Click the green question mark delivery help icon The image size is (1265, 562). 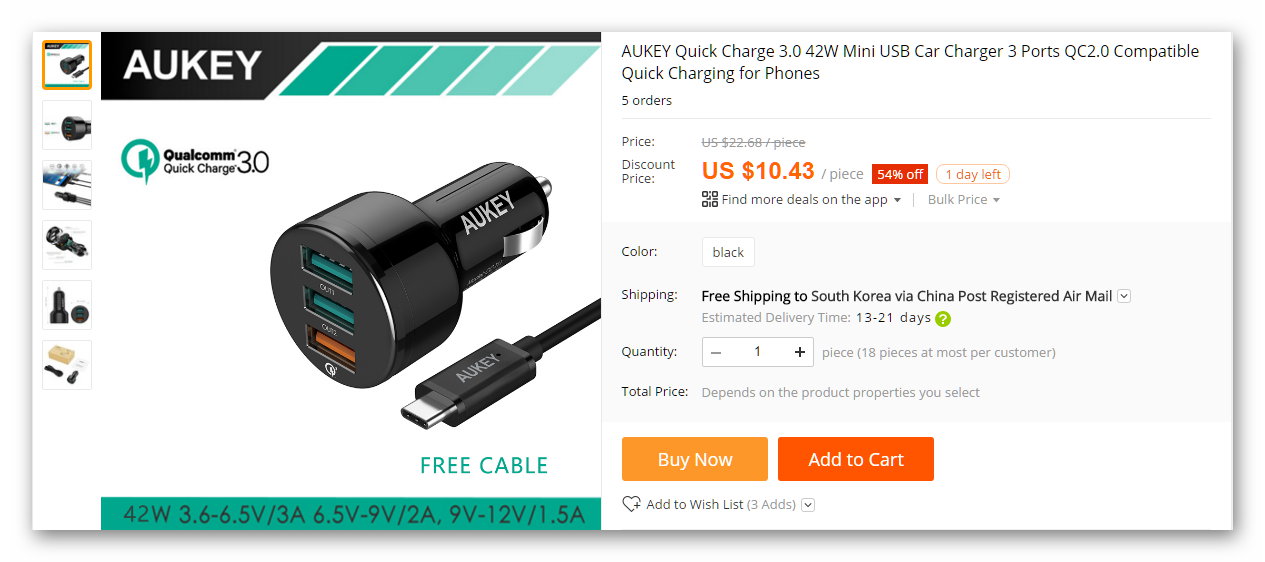(x=943, y=319)
